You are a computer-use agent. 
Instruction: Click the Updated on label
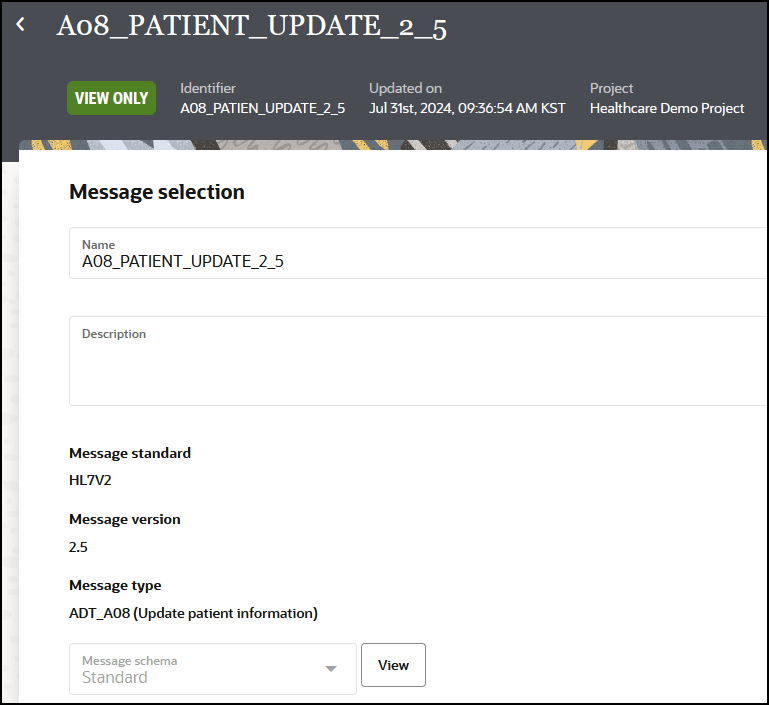pyautogui.click(x=406, y=88)
